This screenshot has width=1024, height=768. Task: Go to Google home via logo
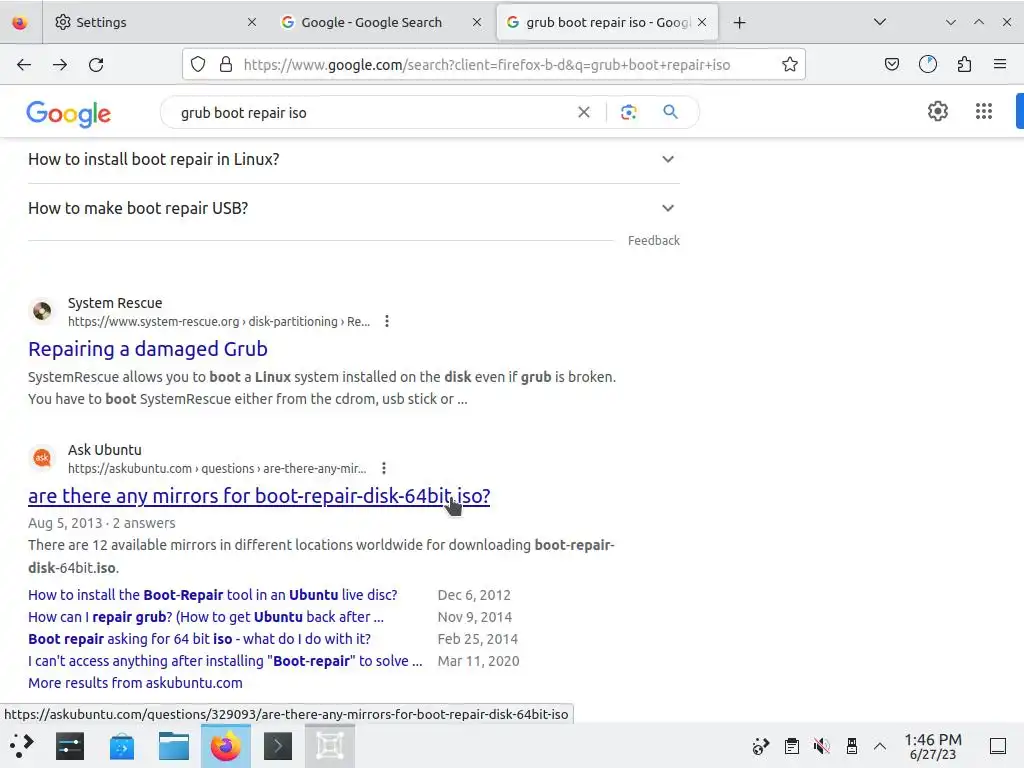click(69, 114)
